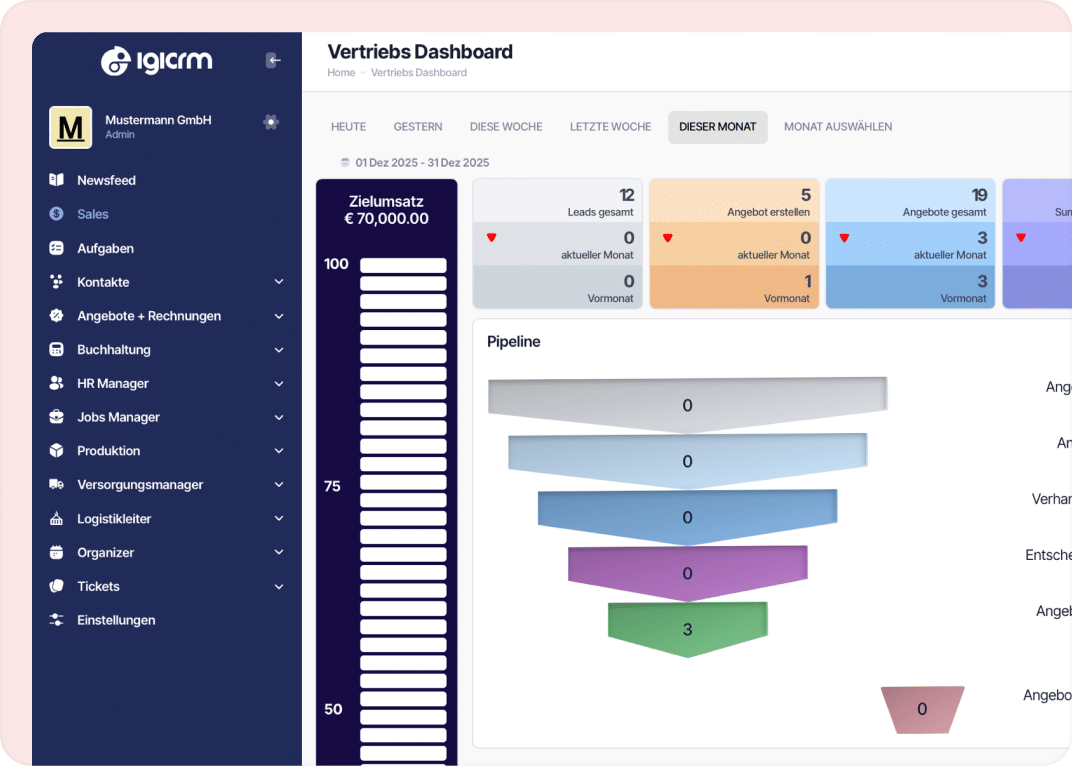This screenshot has height=766, width=1072.
Task: Click the Angebote + Rechnungen badge icon
Action: point(57,316)
